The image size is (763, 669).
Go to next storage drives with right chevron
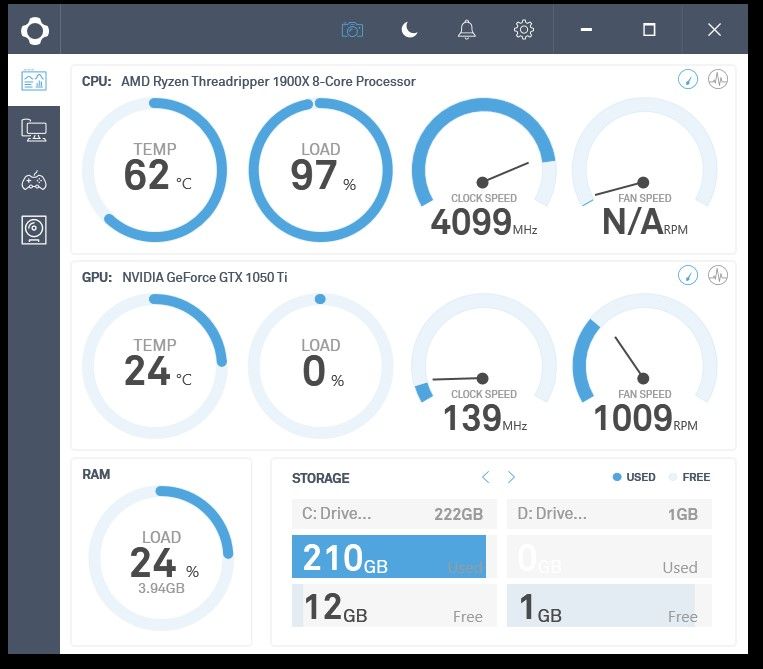click(x=511, y=477)
